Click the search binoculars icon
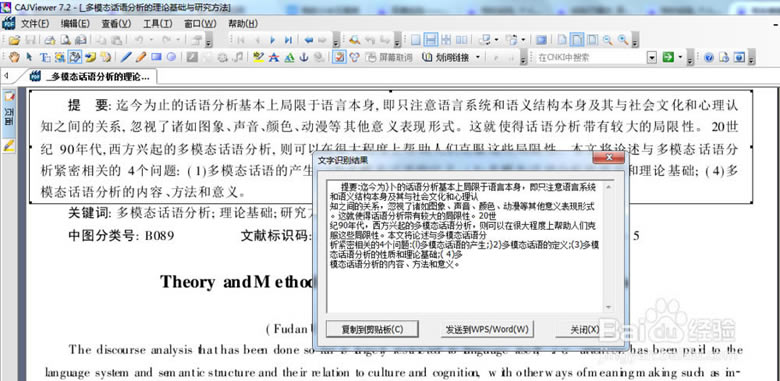This screenshot has height=381, width=780. (x=354, y=40)
